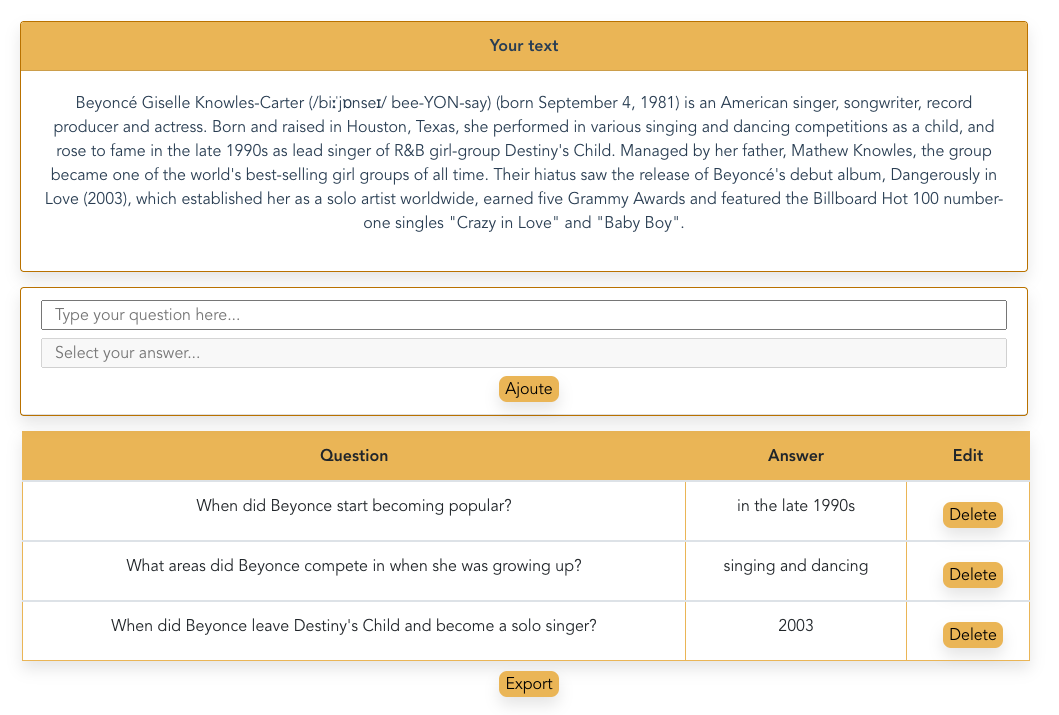1059x715 pixels.
Task: Click the Ajoute button
Action: [x=529, y=389]
